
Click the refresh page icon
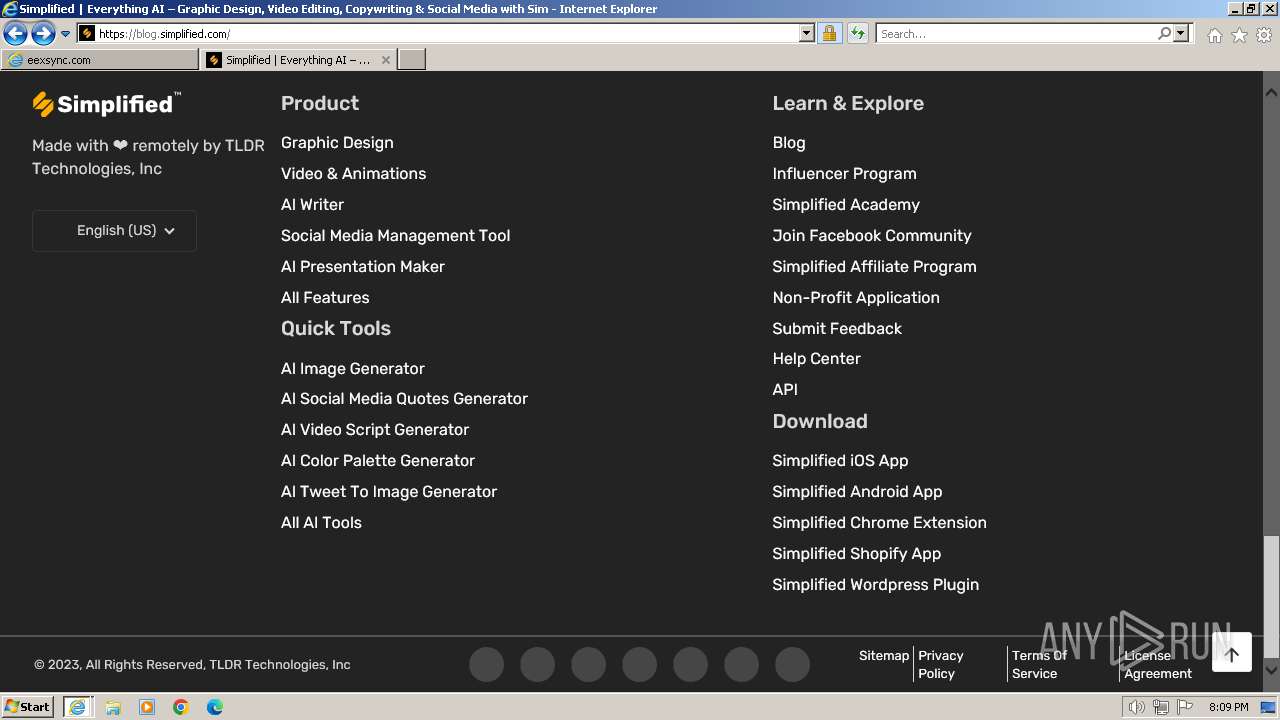[x=857, y=34]
